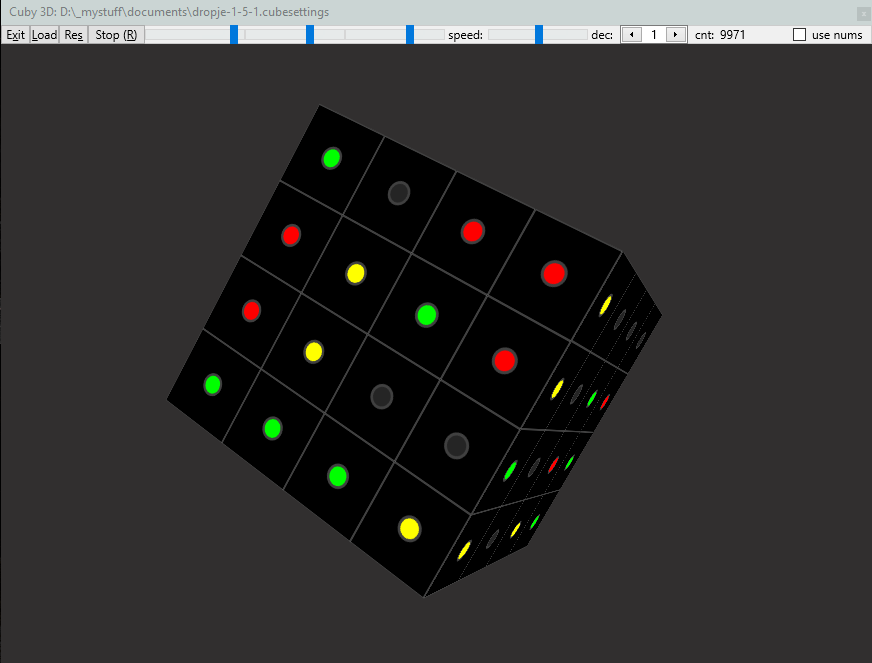Click the gray dot in the third row's last cell
Viewport: 872px width, 663px height.
[x=457, y=446]
